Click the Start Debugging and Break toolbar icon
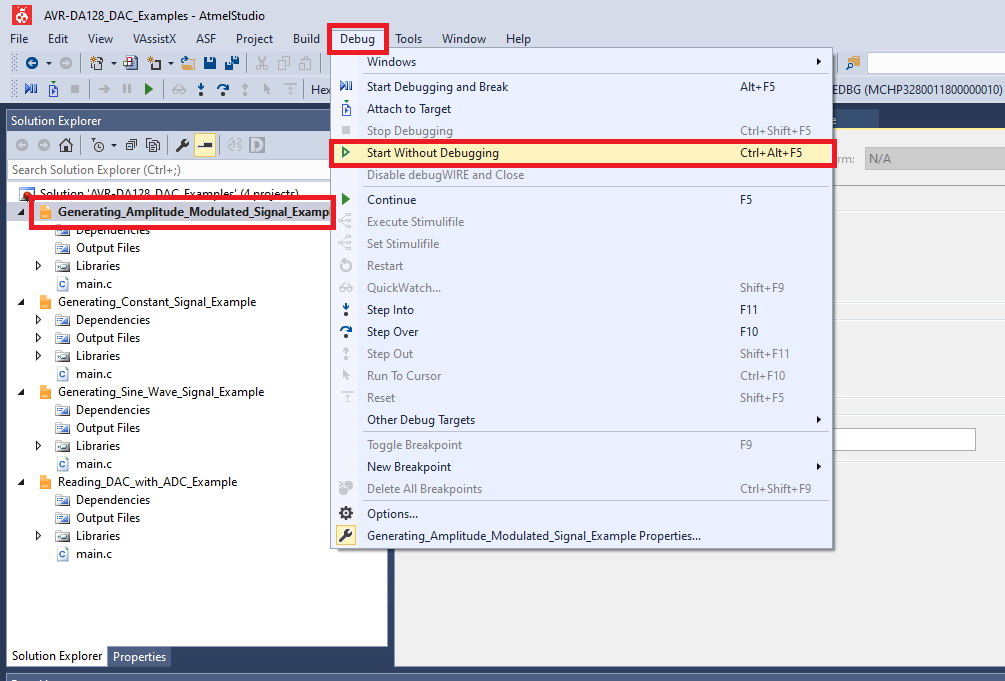Viewport: 1005px width, 681px height. pos(31,89)
